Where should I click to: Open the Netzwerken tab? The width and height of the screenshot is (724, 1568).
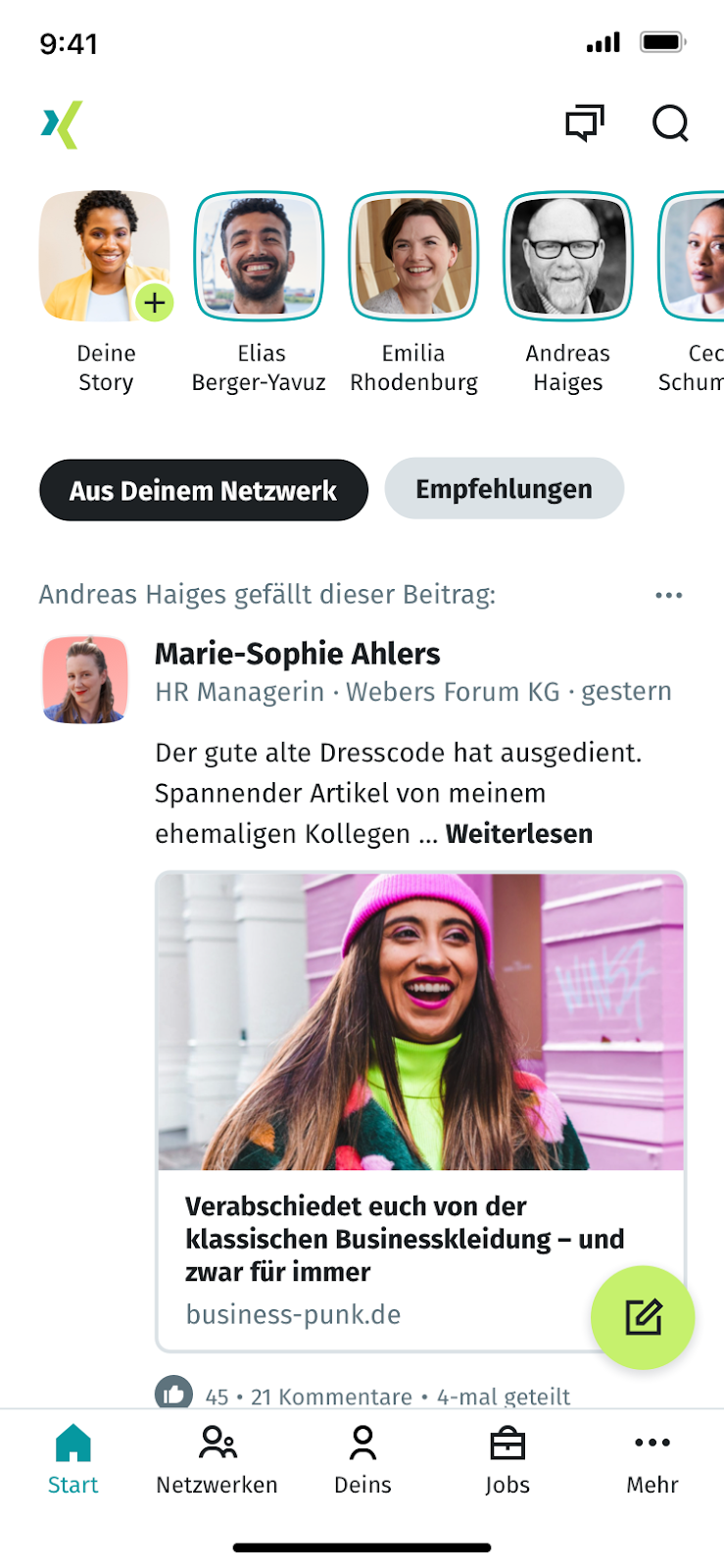[x=217, y=1460]
